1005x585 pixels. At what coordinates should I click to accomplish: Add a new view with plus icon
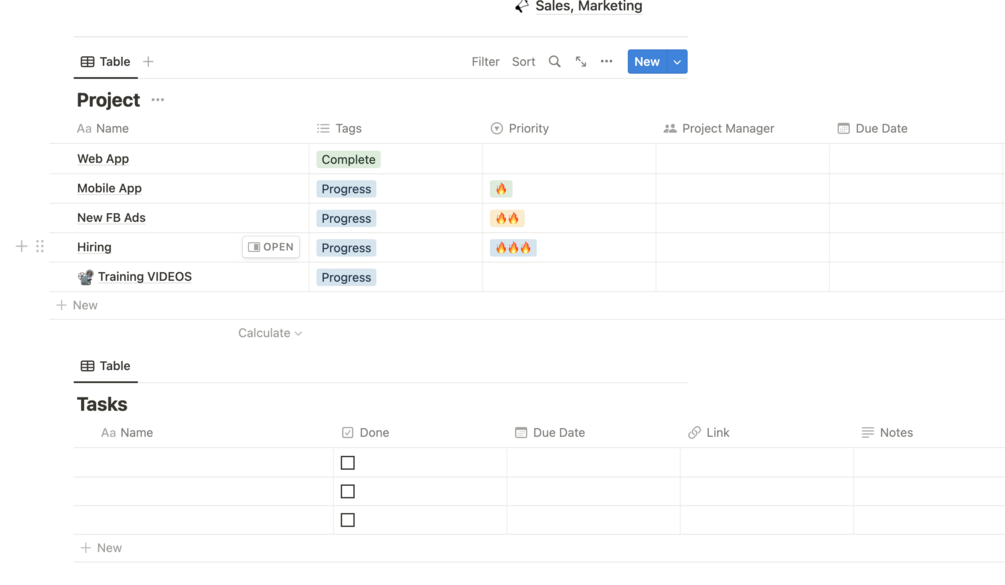click(148, 62)
